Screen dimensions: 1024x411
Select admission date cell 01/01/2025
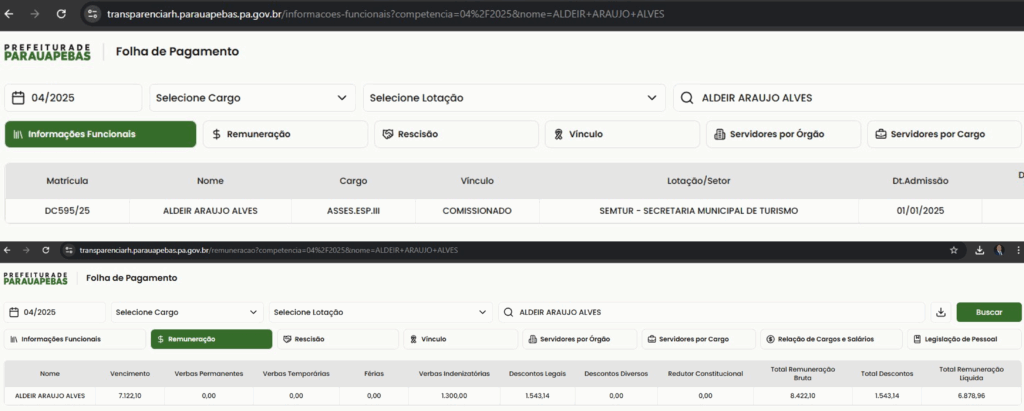[x=920, y=211]
